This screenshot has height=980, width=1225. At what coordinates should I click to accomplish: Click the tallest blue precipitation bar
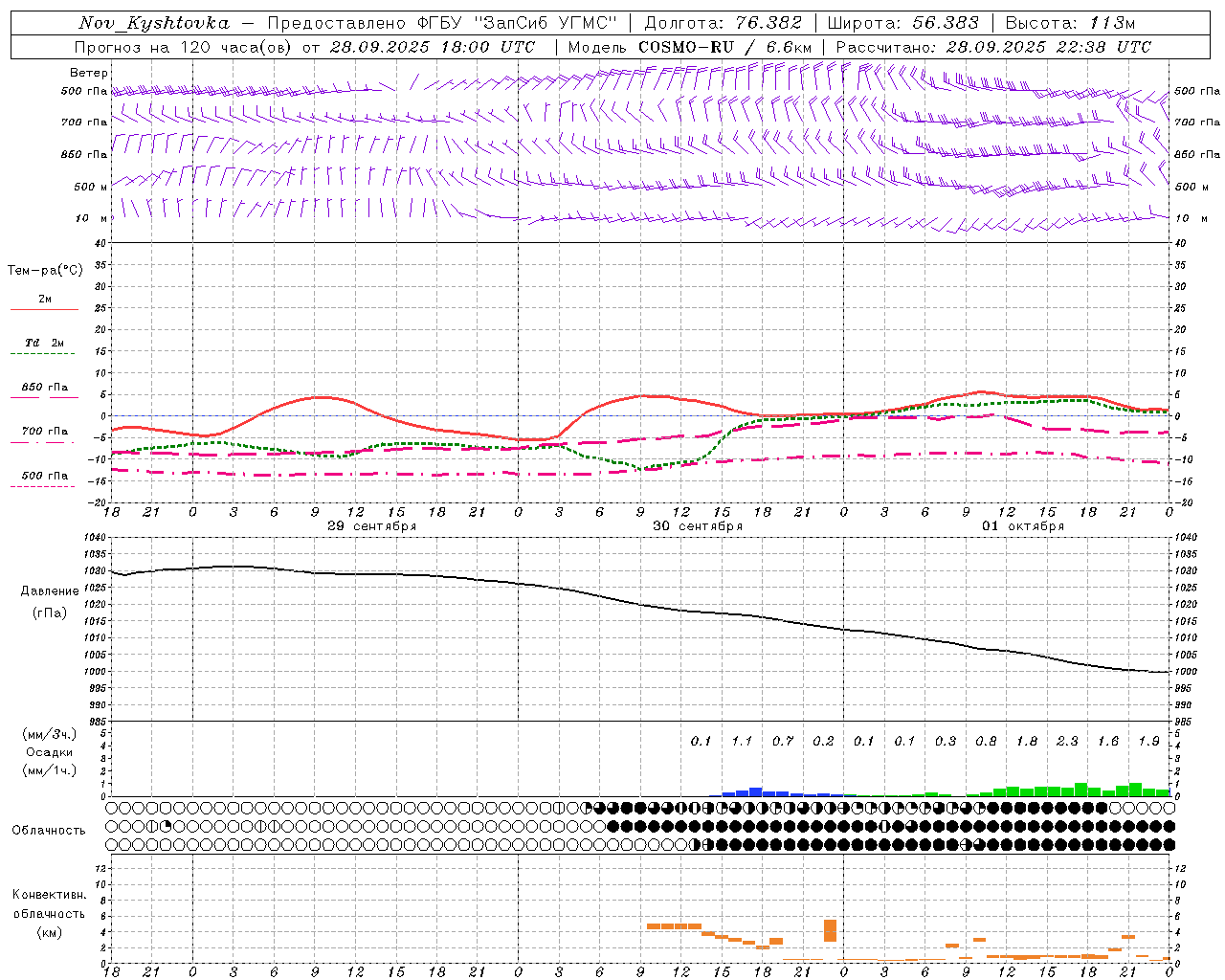755,791
